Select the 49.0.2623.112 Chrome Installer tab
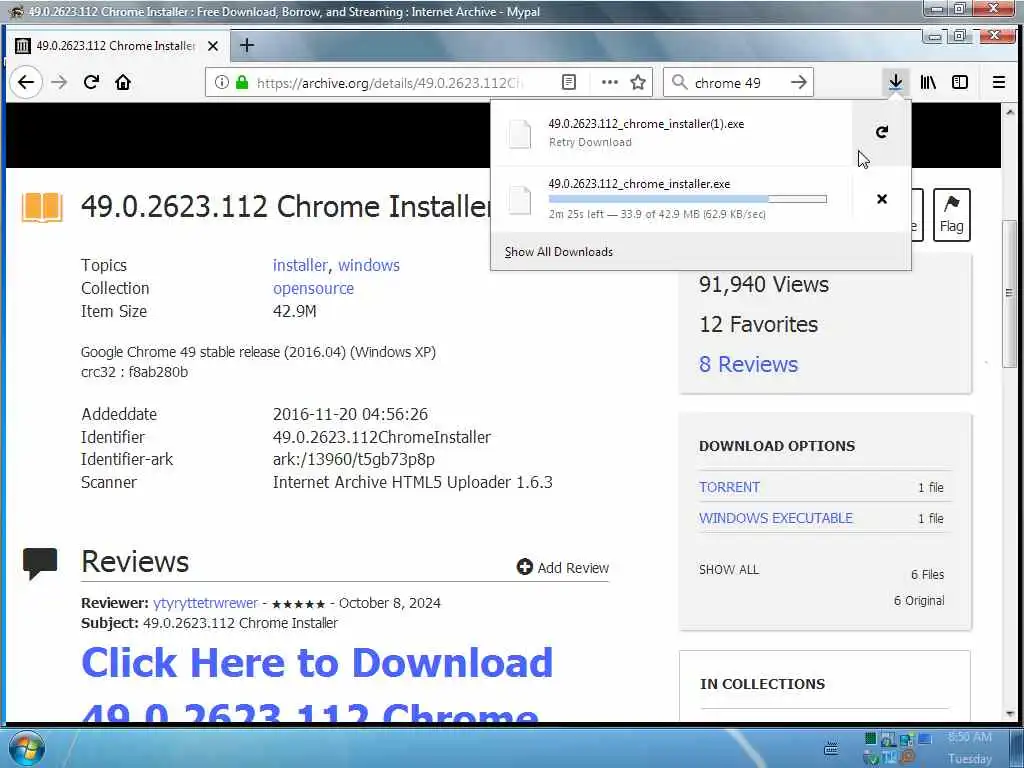Image resolution: width=1024 pixels, height=768 pixels. click(x=118, y=46)
